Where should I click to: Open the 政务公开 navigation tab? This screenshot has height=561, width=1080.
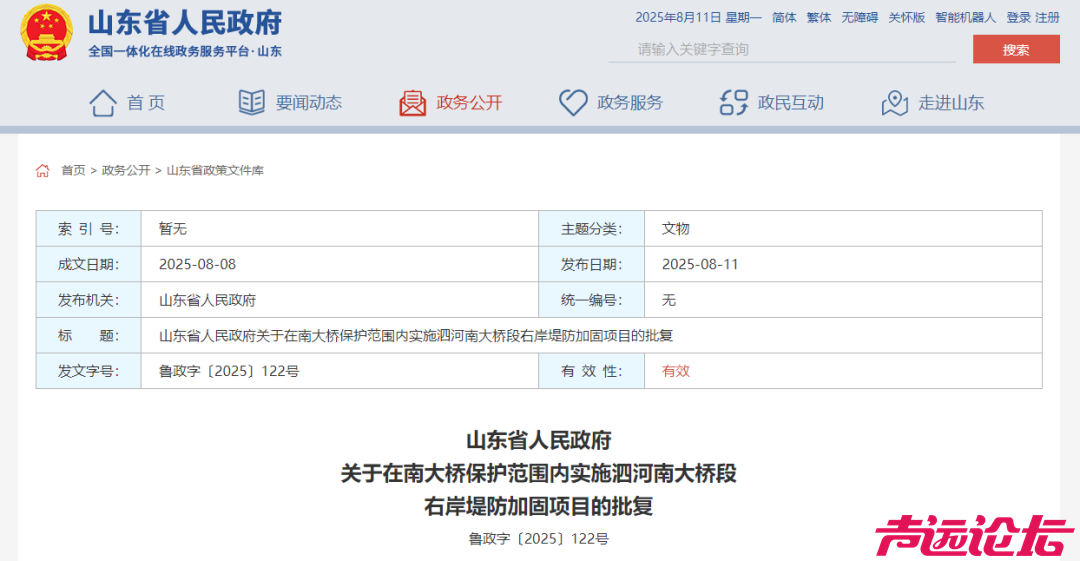tap(470, 103)
